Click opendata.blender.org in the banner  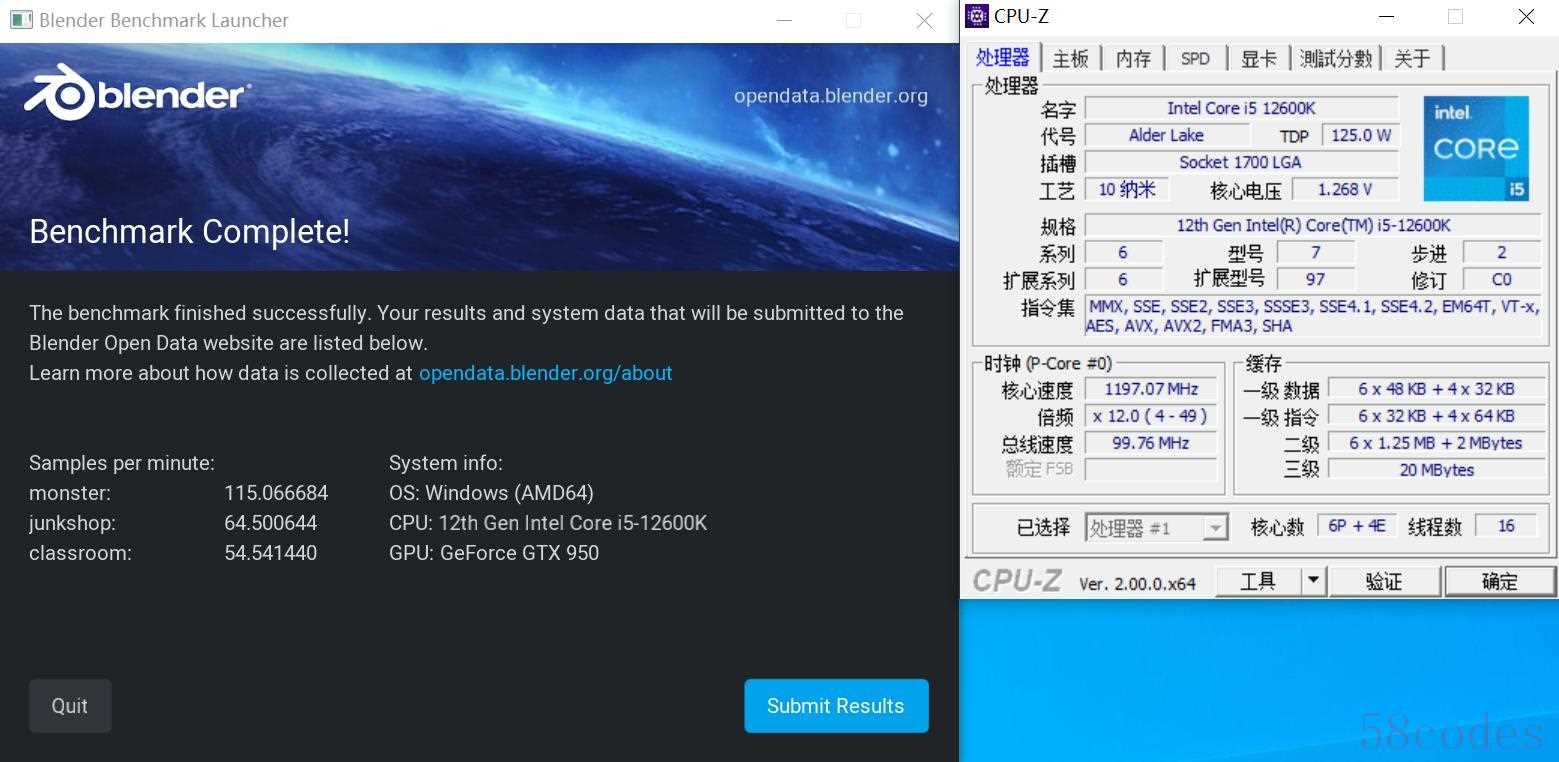pos(831,96)
